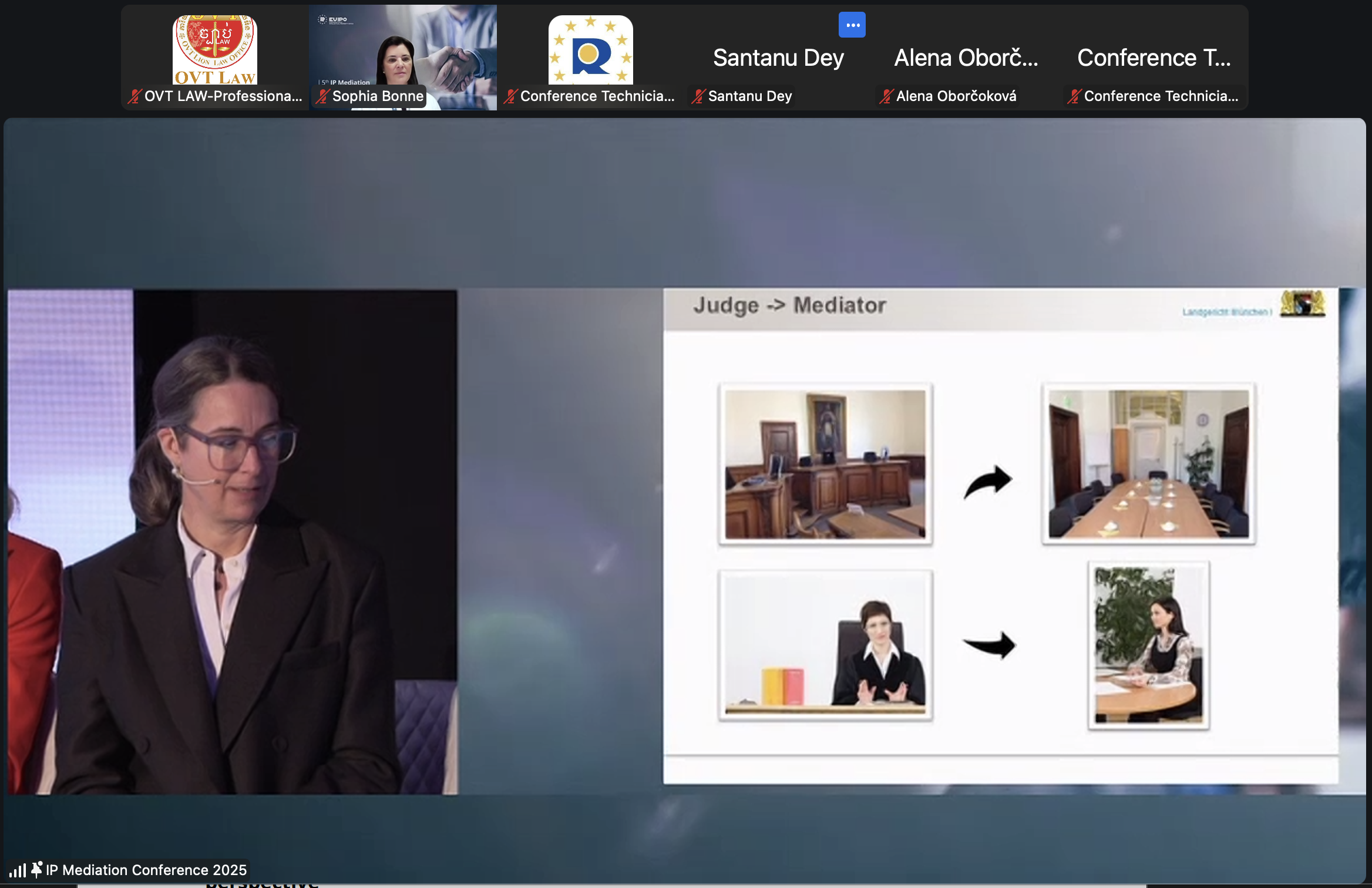Click the network signal strength bars icon
The height and width of the screenshot is (888, 1372).
pyautogui.click(x=18, y=870)
